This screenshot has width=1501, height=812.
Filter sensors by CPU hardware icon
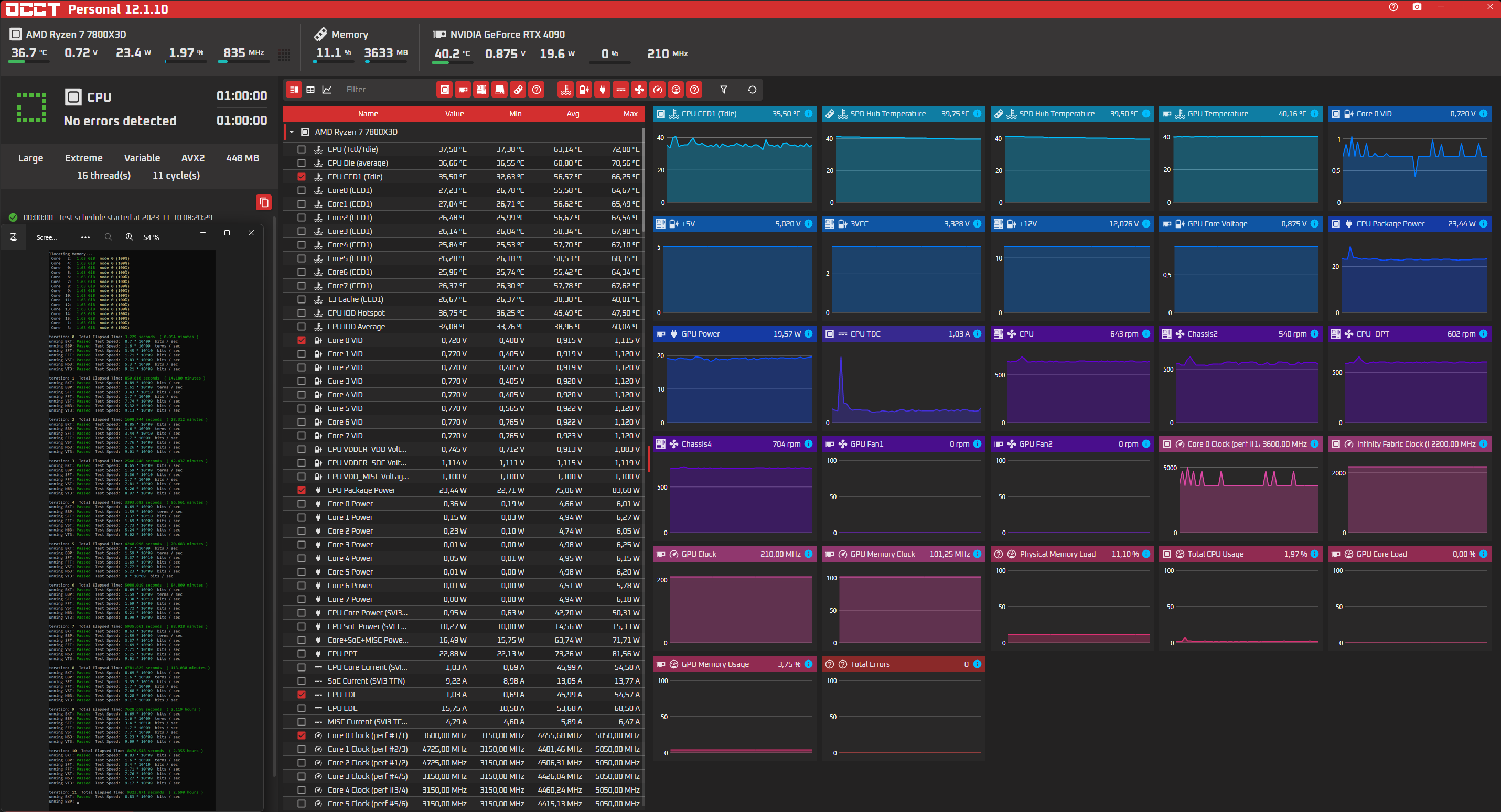[445, 90]
